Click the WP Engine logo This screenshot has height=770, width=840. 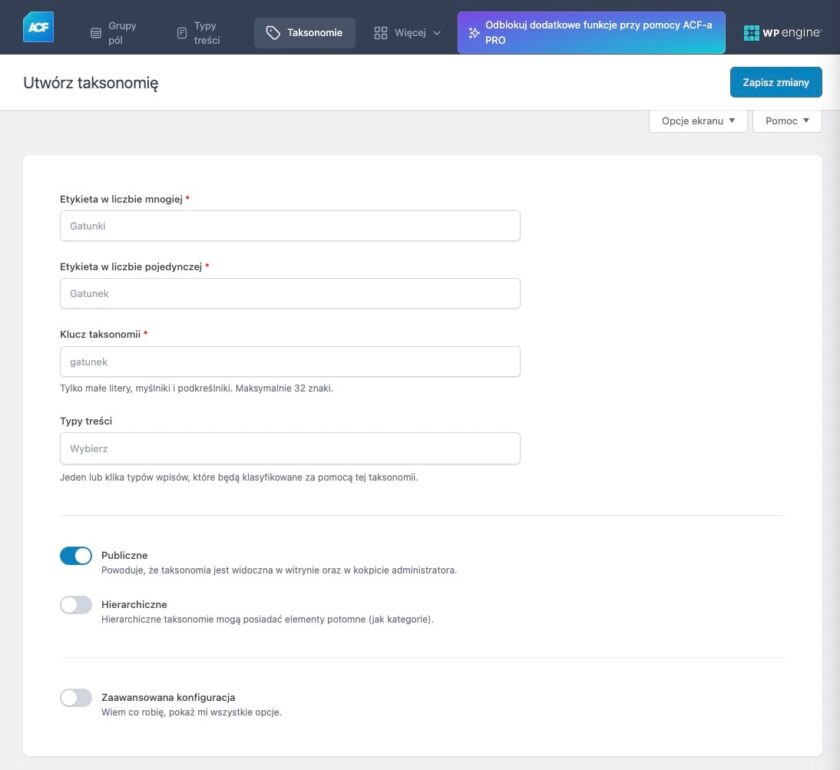782,33
